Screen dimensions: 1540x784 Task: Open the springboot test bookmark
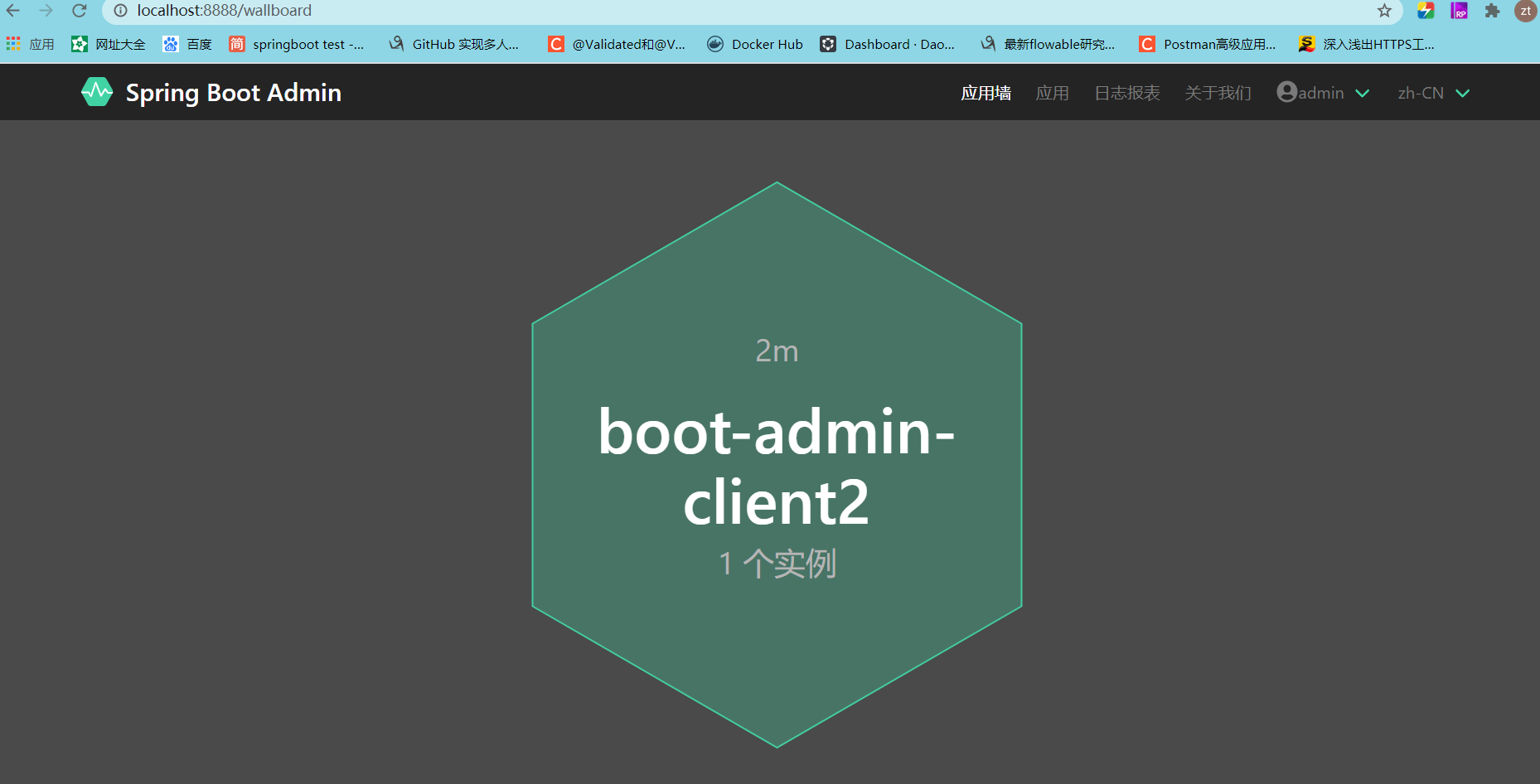[297, 44]
